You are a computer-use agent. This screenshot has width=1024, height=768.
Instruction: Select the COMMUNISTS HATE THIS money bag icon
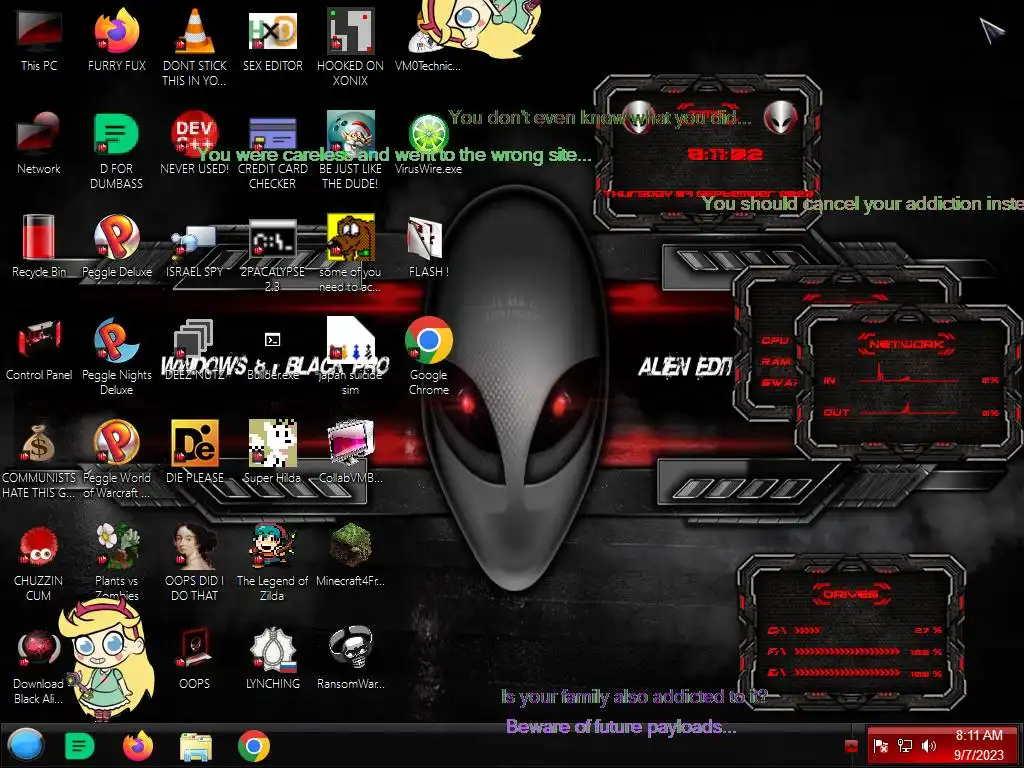tap(39, 443)
